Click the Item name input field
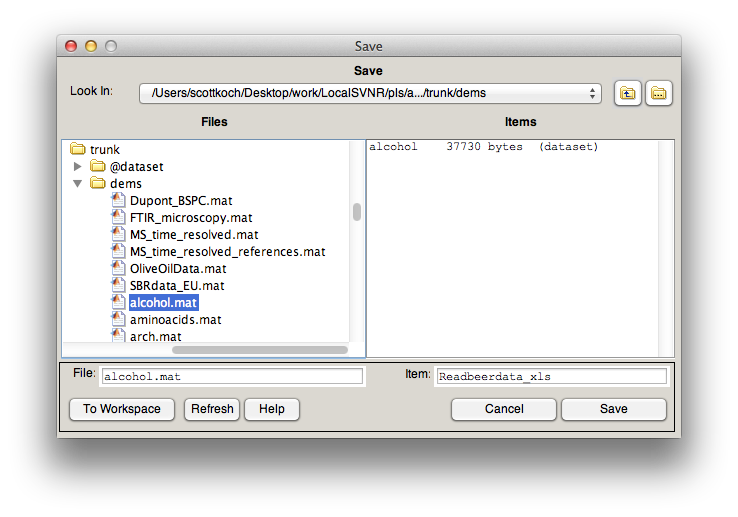 tap(551, 377)
